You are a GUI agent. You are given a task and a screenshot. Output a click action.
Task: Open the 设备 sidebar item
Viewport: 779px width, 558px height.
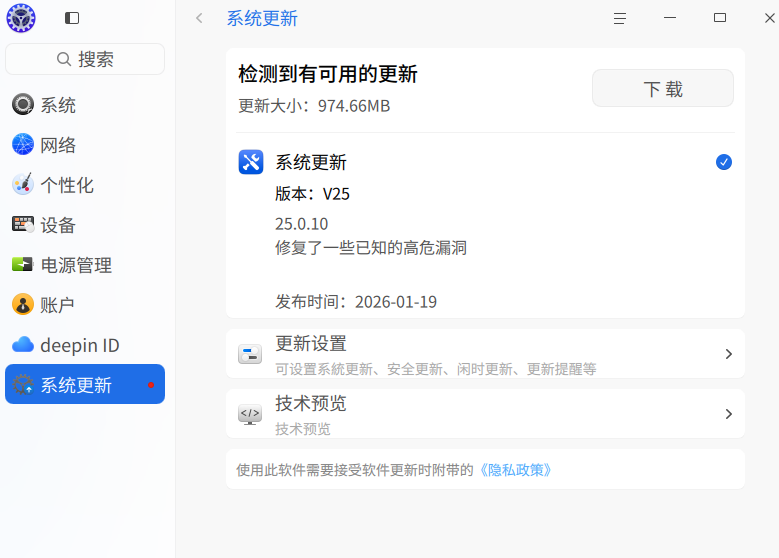[x=85, y=225]
